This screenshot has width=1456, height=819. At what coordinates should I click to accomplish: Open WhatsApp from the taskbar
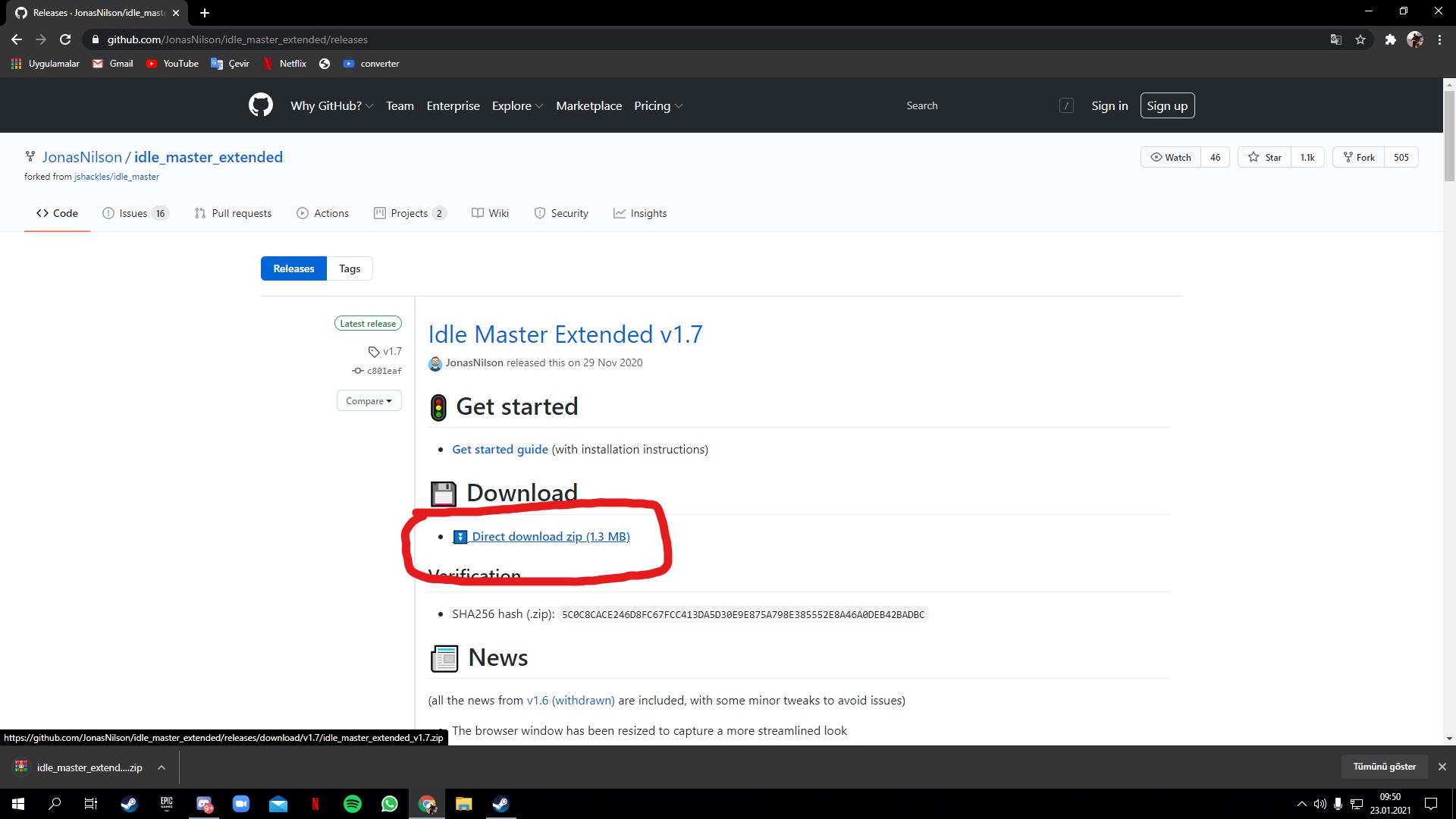tap(390, 804)
